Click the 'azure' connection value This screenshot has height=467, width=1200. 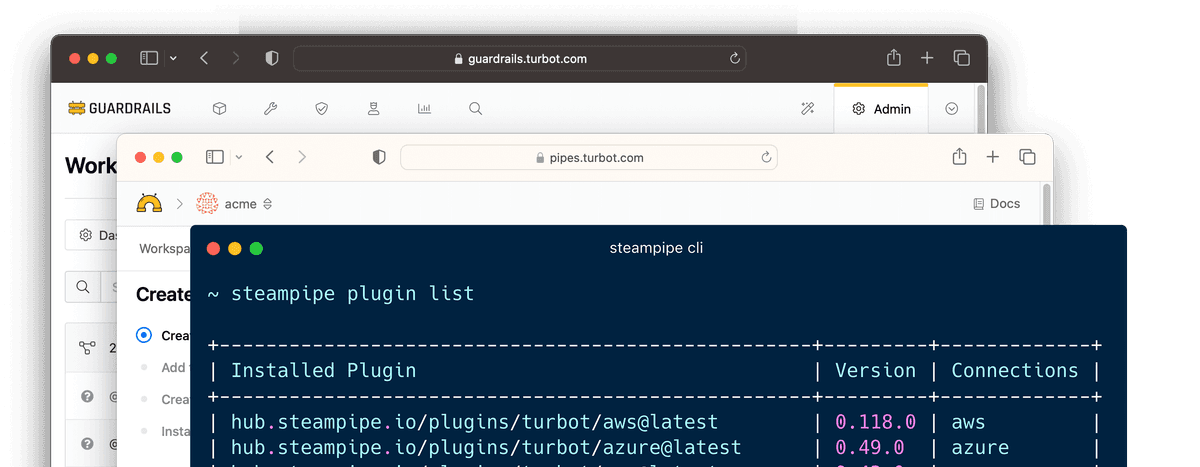(980, 447)
